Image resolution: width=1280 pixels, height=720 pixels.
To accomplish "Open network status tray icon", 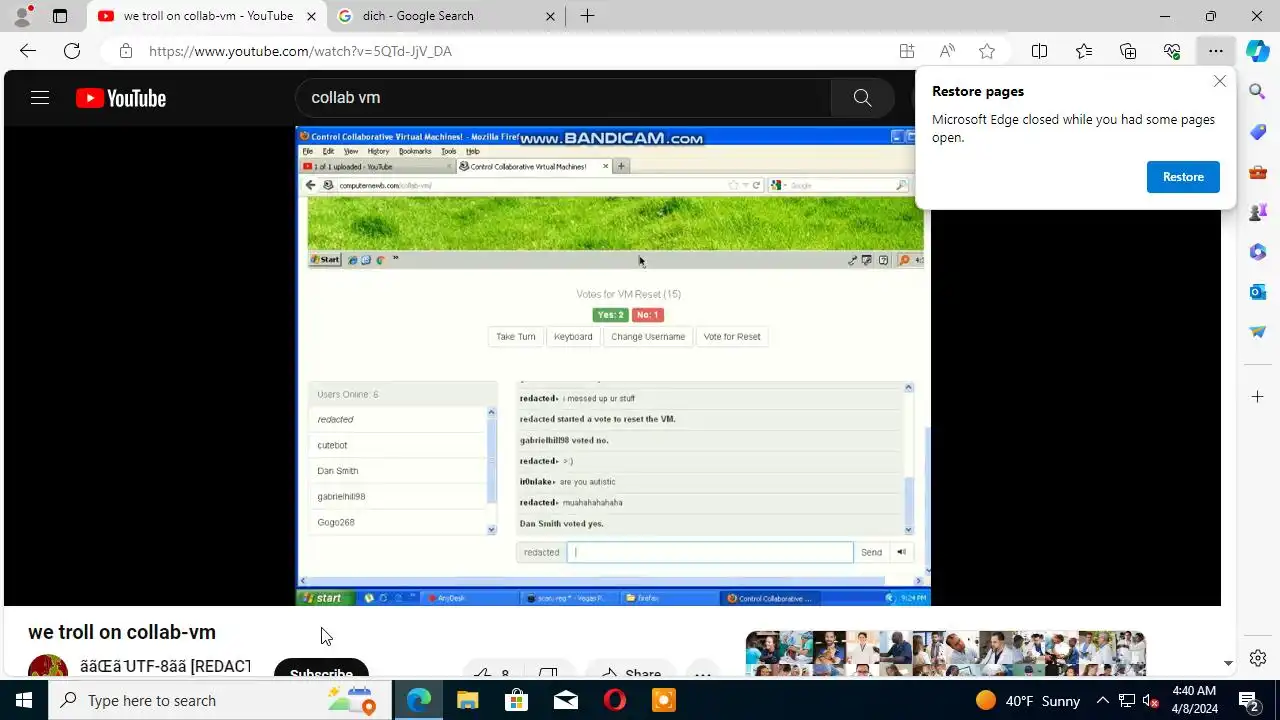I will click(1127, 700).
